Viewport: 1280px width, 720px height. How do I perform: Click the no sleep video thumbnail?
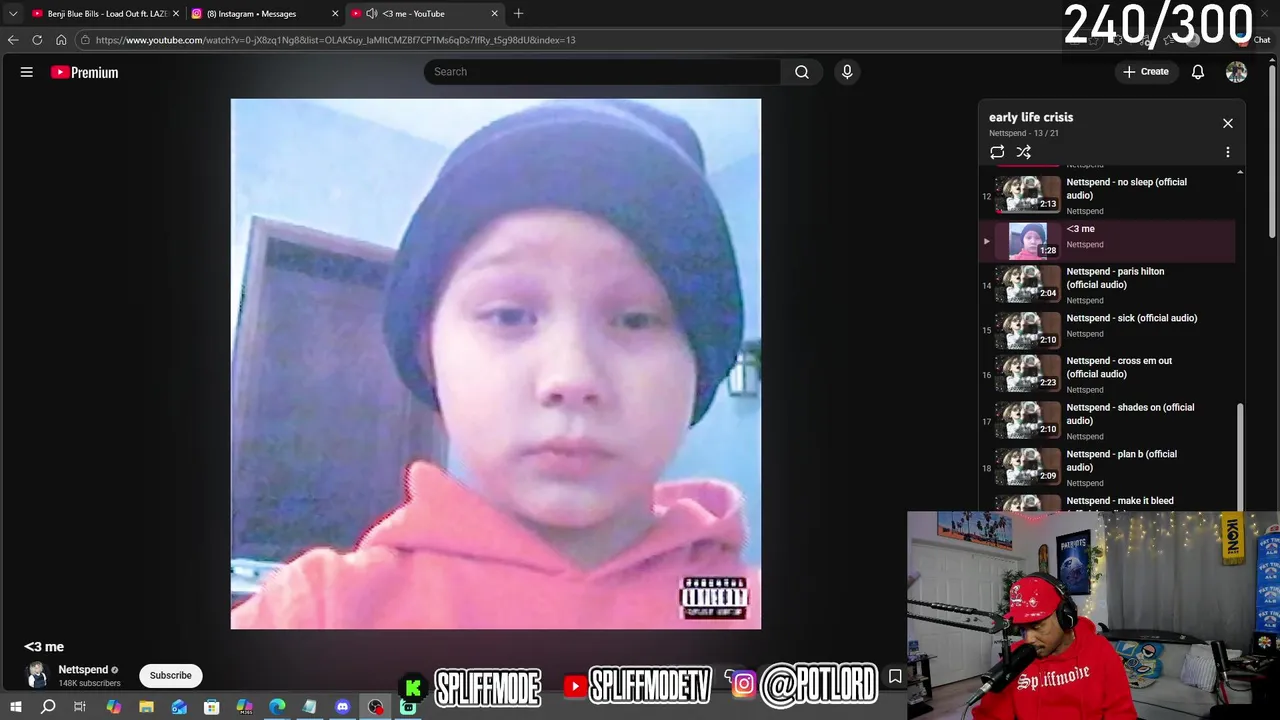(1028, 195)
